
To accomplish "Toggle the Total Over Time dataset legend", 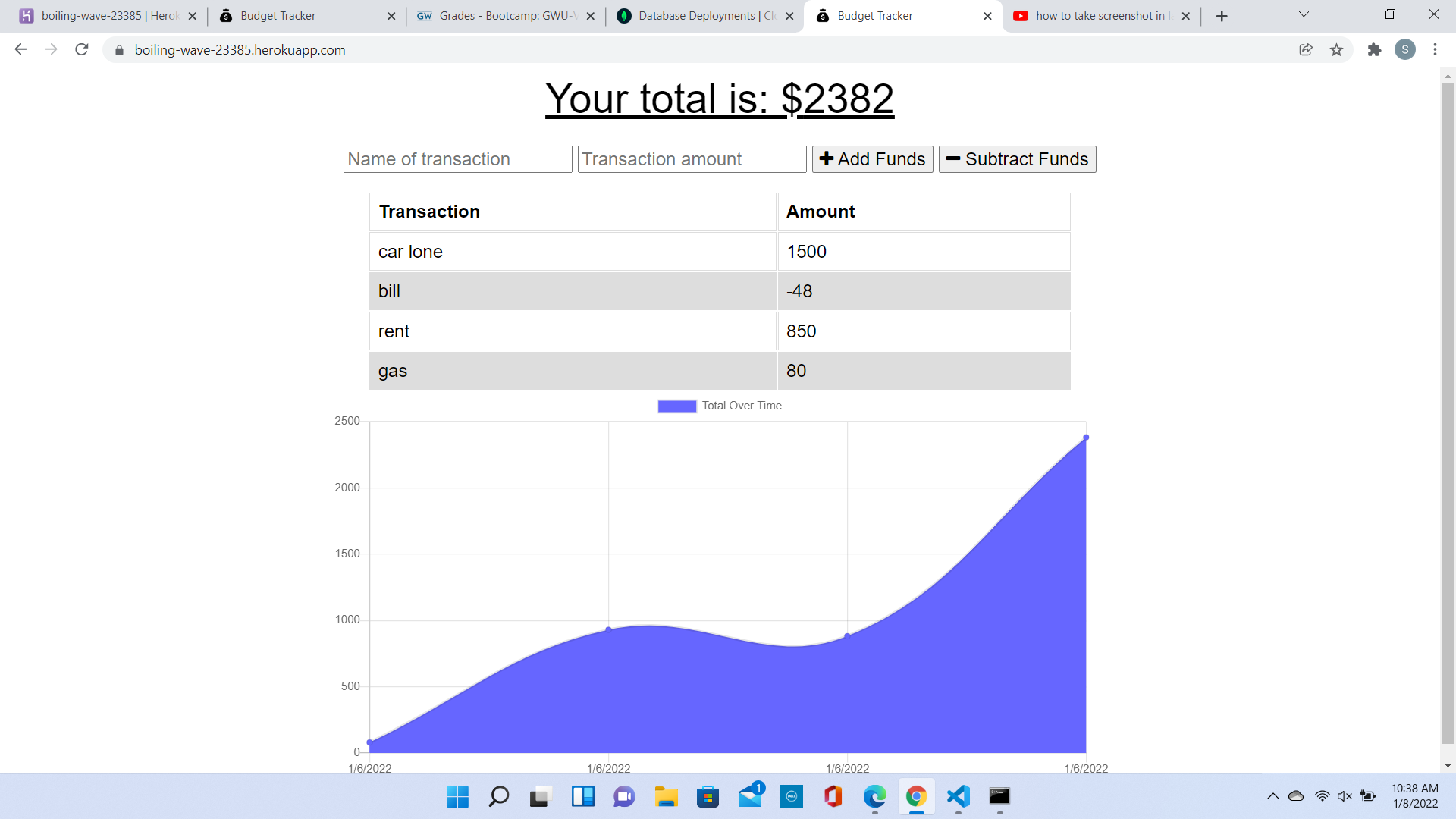I will pos(719,406).
